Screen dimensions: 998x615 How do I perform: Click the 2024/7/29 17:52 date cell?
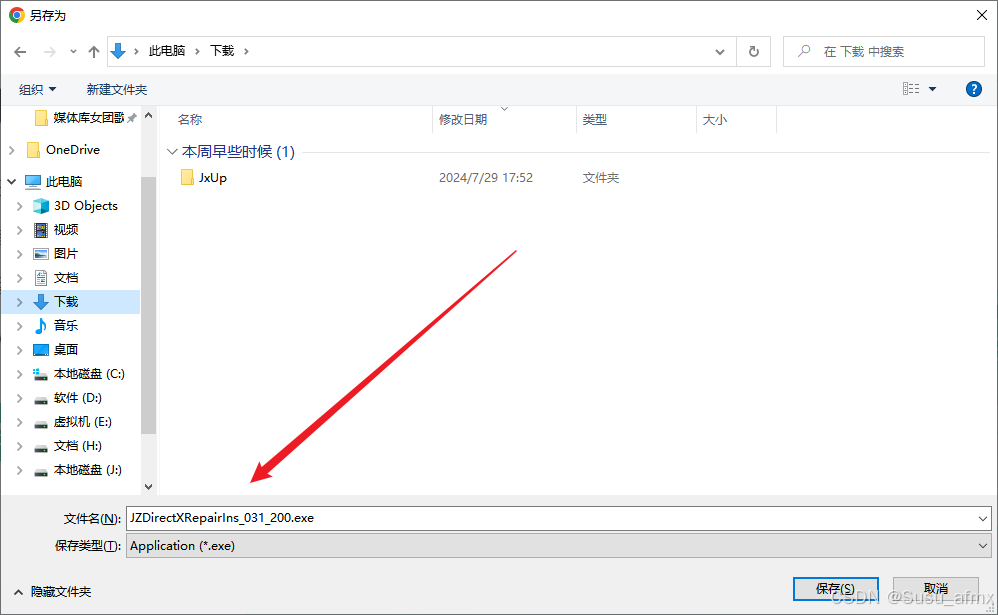click(x=486, y=178)
